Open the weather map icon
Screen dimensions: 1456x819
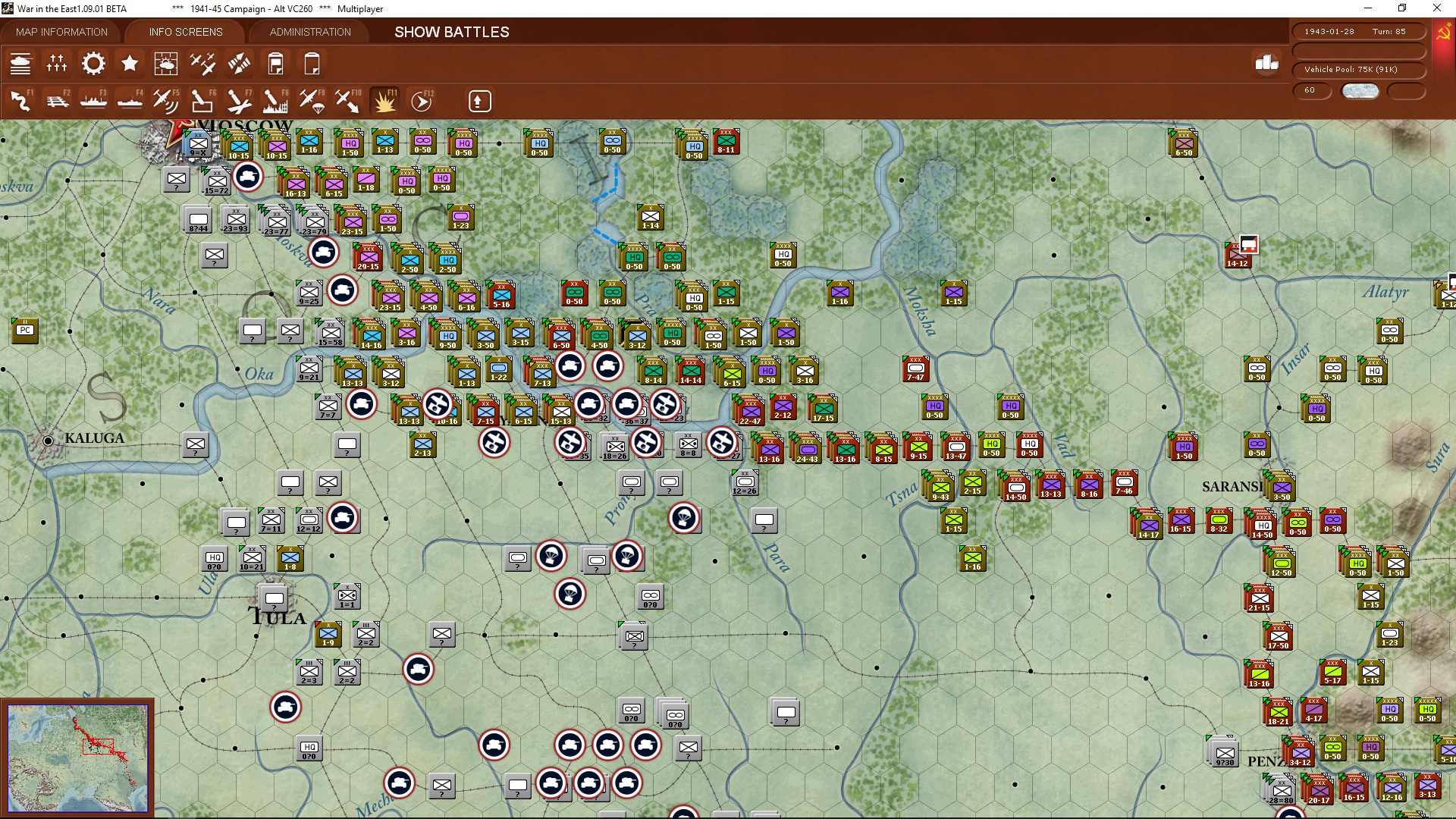[x=166, y=64]
